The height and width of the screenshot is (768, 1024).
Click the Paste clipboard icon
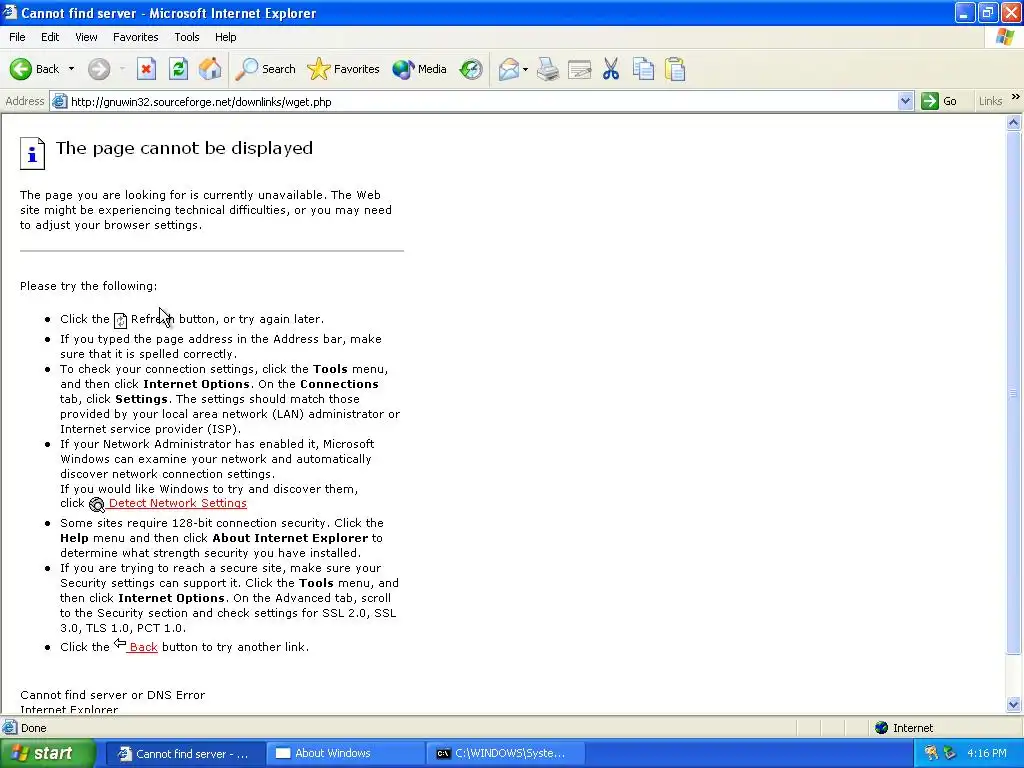pos(675,69)
